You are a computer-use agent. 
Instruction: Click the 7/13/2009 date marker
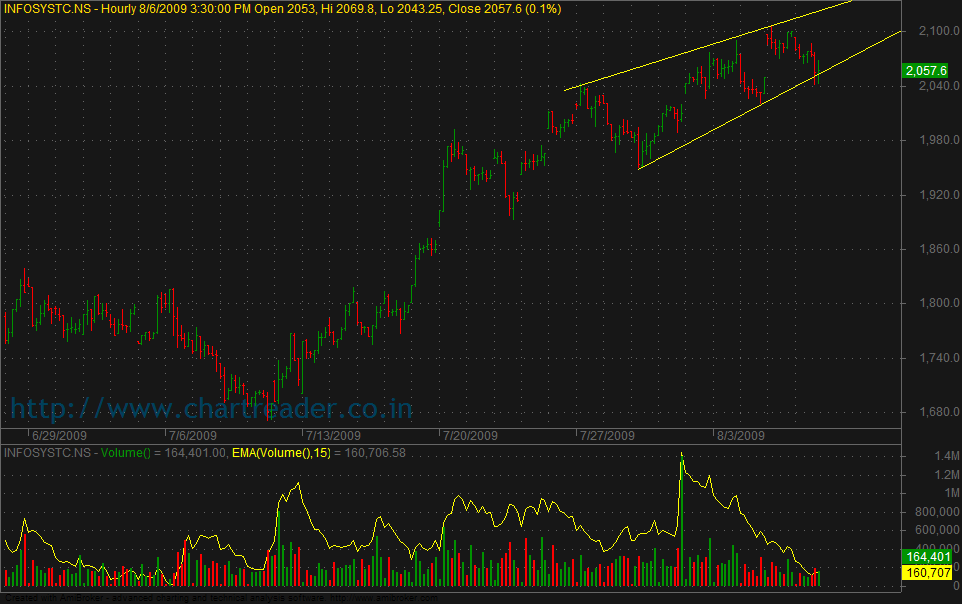pos(332,436)
